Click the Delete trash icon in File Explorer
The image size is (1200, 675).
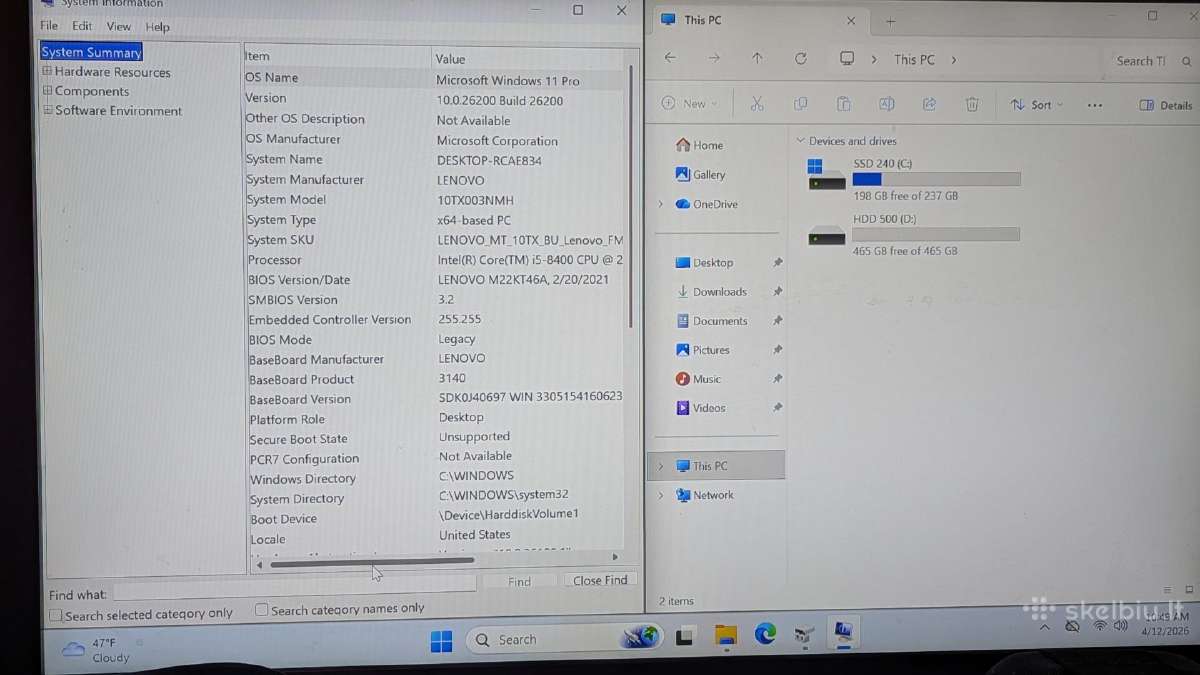point(972,104)
